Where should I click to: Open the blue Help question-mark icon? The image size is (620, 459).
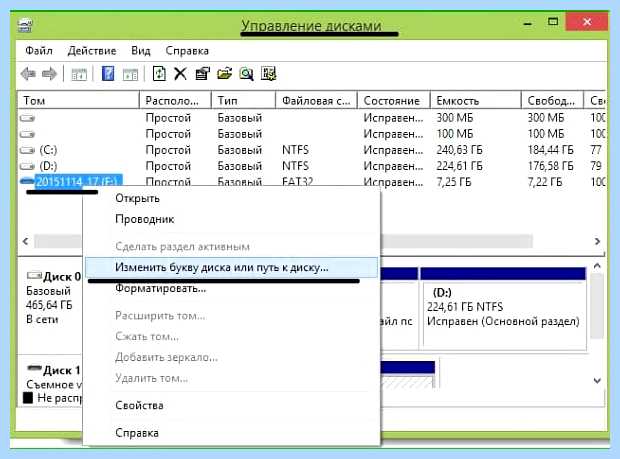[x=108, y=74]
